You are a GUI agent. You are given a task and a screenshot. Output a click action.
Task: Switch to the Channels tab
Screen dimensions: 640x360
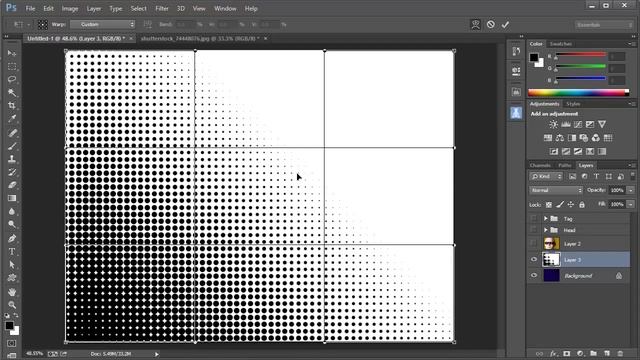point(540,165)
